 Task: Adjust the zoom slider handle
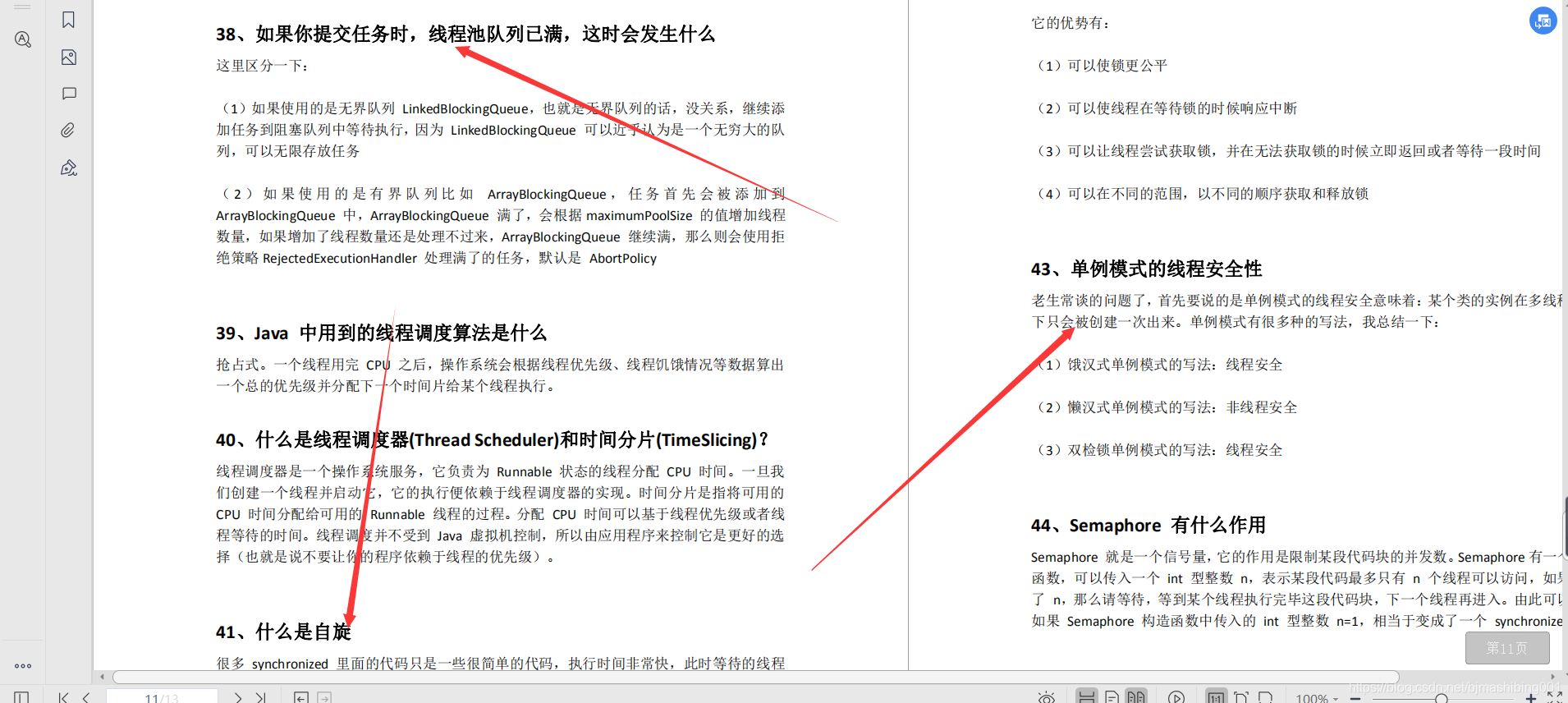1441,699
